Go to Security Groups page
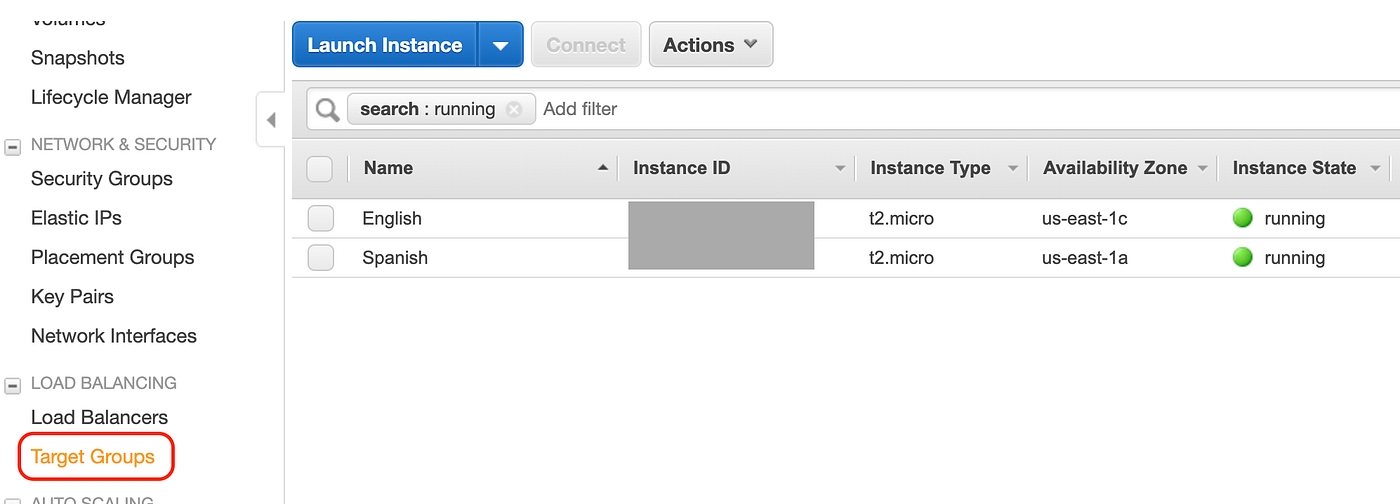 pyautogui.click(x=102, y=179)
